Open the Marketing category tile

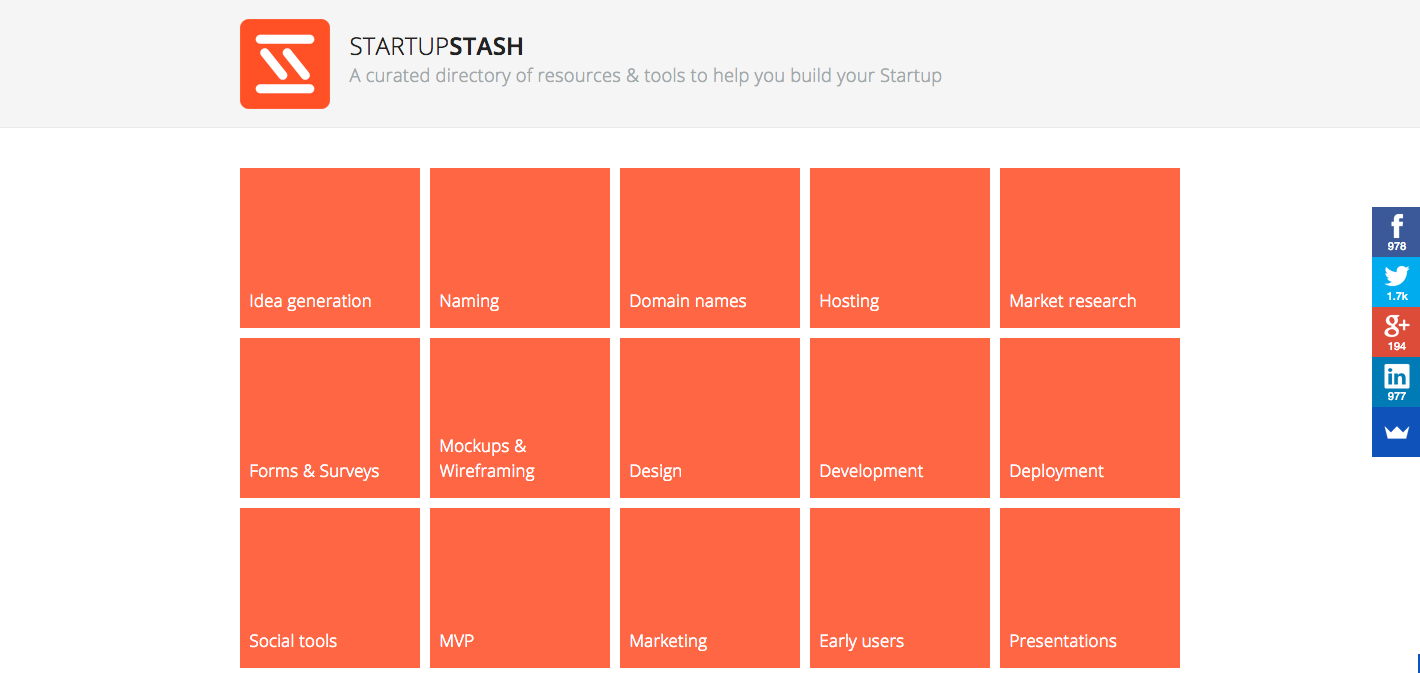click(x=710, y=588)
